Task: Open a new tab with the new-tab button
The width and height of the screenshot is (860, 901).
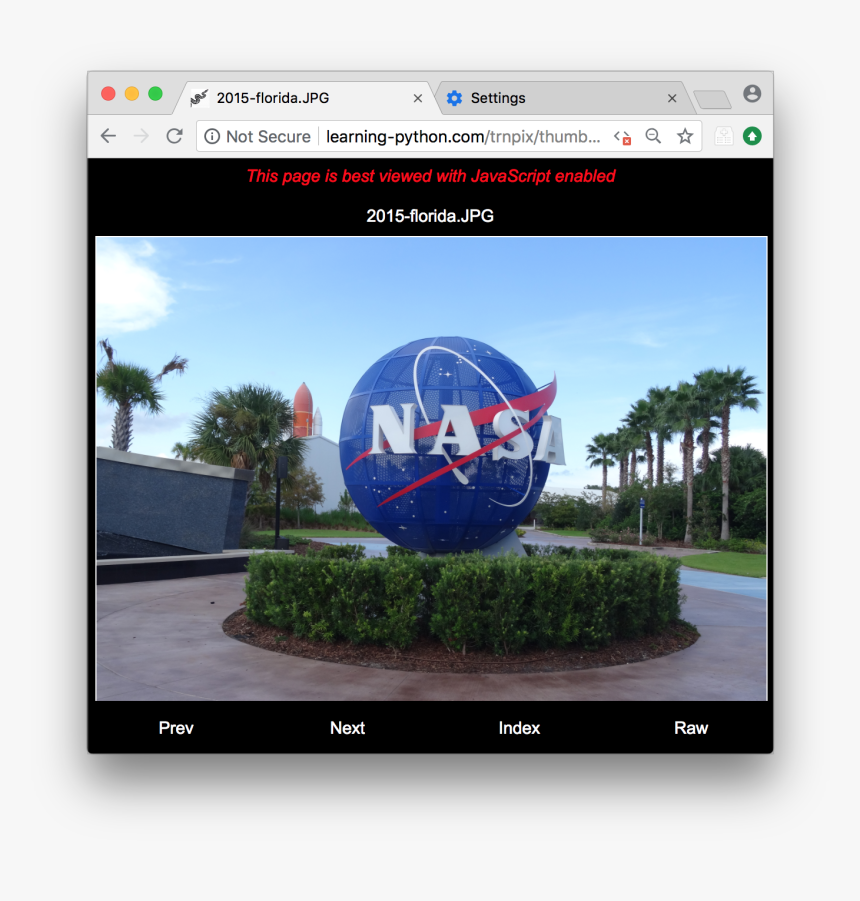Action: tap(712, 99)
